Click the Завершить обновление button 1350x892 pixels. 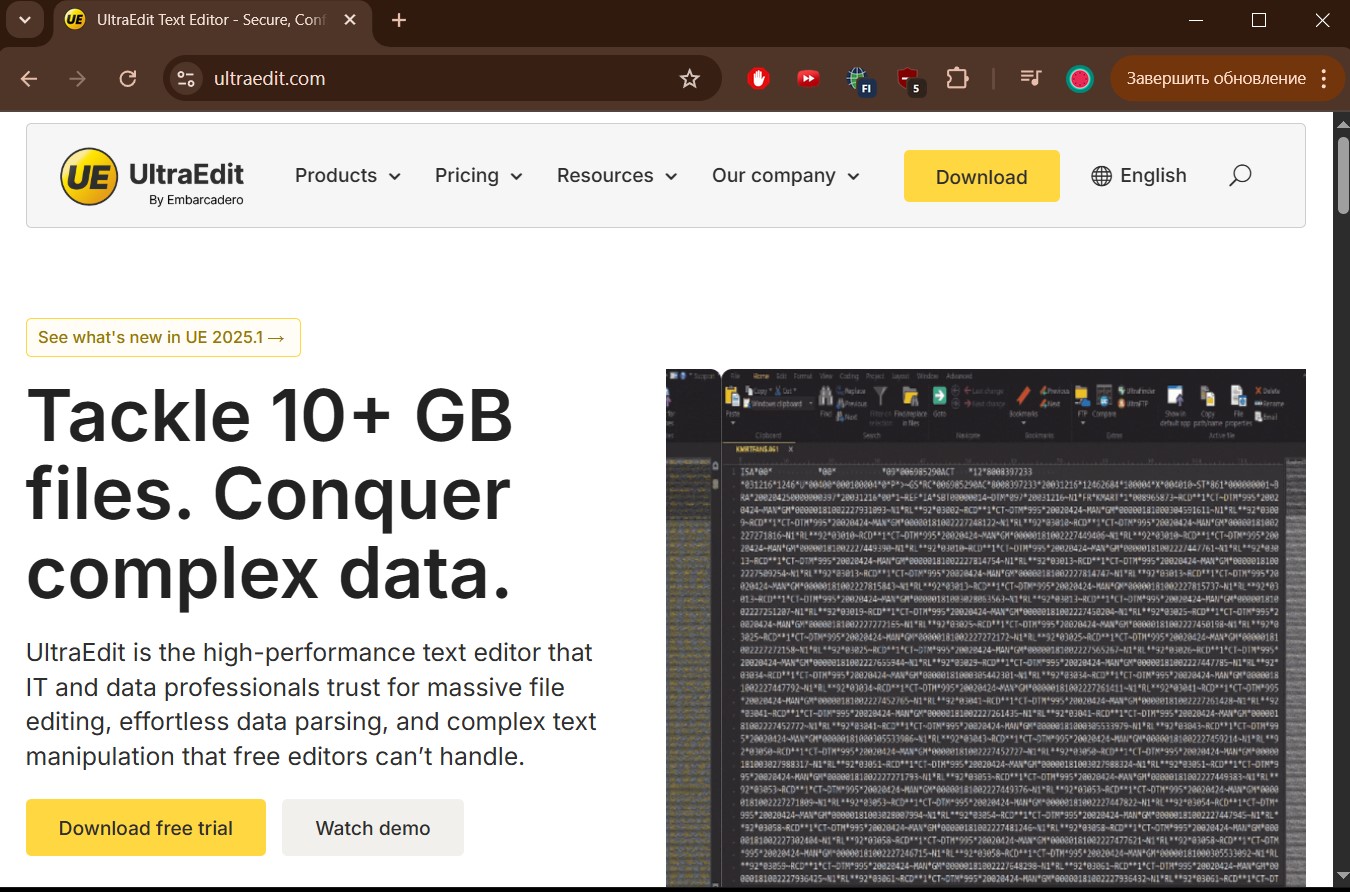(1216, 78)
